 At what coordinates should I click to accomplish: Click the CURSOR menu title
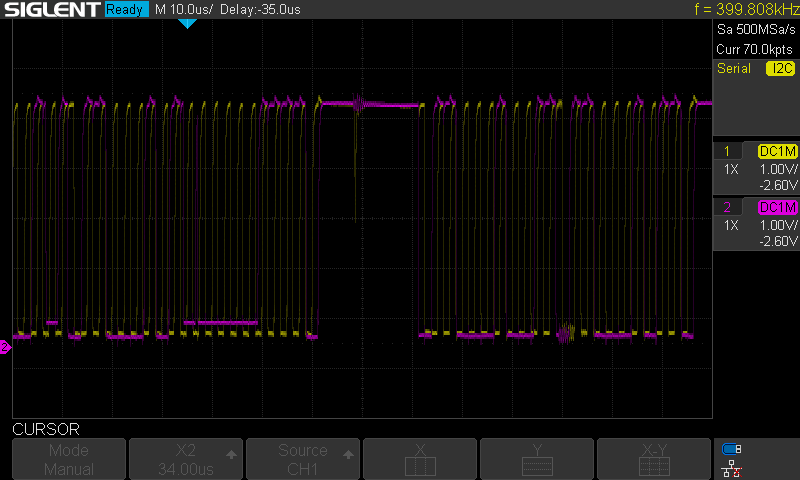(46, 429)
